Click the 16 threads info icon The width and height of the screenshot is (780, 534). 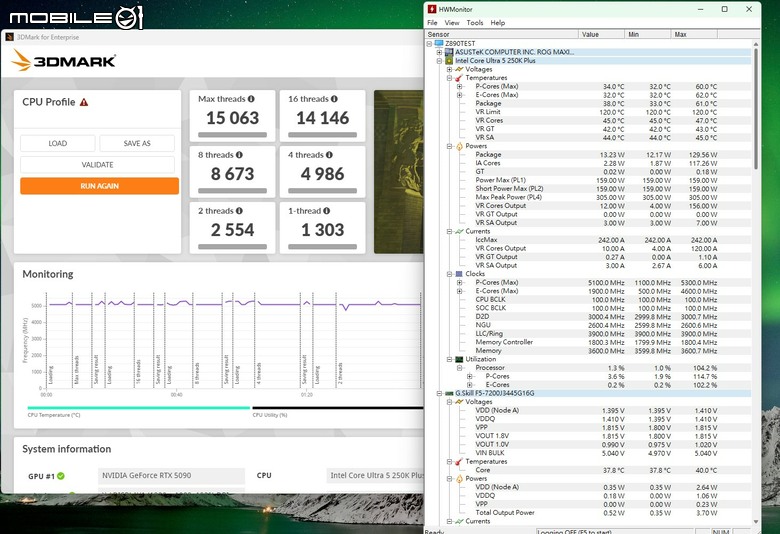pos(334,99)
